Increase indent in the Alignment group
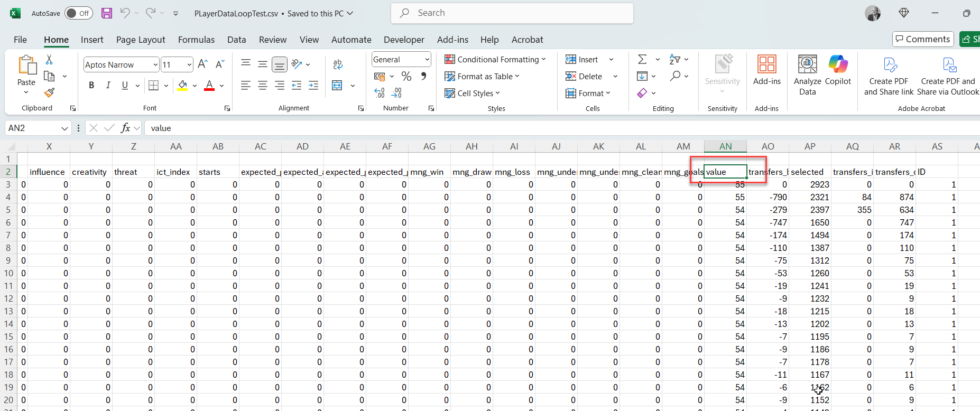The width and height of the screenshot is (980, 411). pyautogui.click(x=314, y=85)
